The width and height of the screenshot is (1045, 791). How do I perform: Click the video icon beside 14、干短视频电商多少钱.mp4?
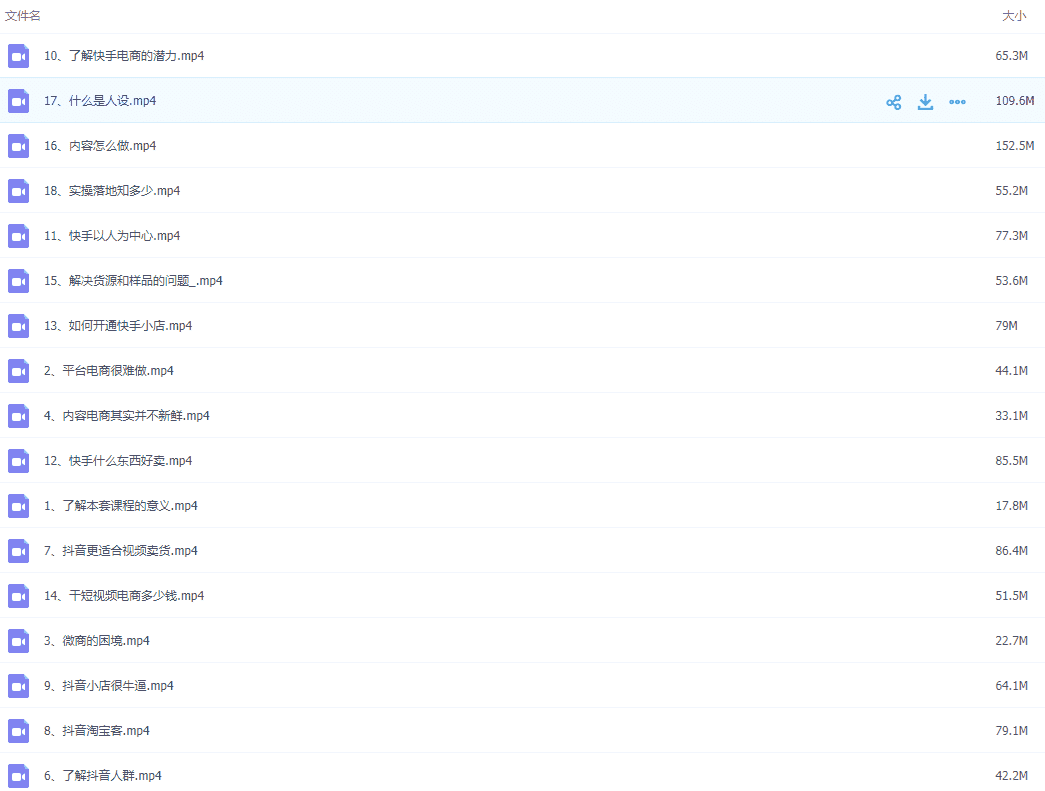tap(19, 596)
